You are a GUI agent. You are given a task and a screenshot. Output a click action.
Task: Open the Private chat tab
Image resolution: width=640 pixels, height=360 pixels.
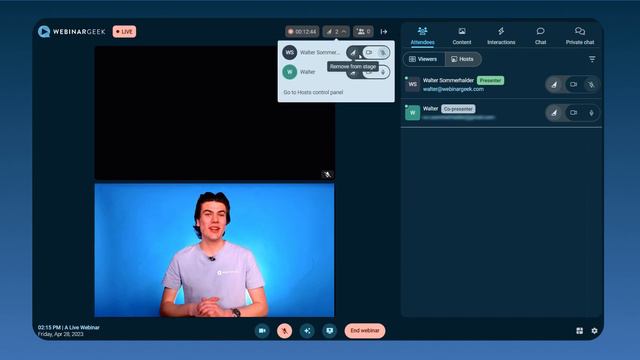click(580, 36)
